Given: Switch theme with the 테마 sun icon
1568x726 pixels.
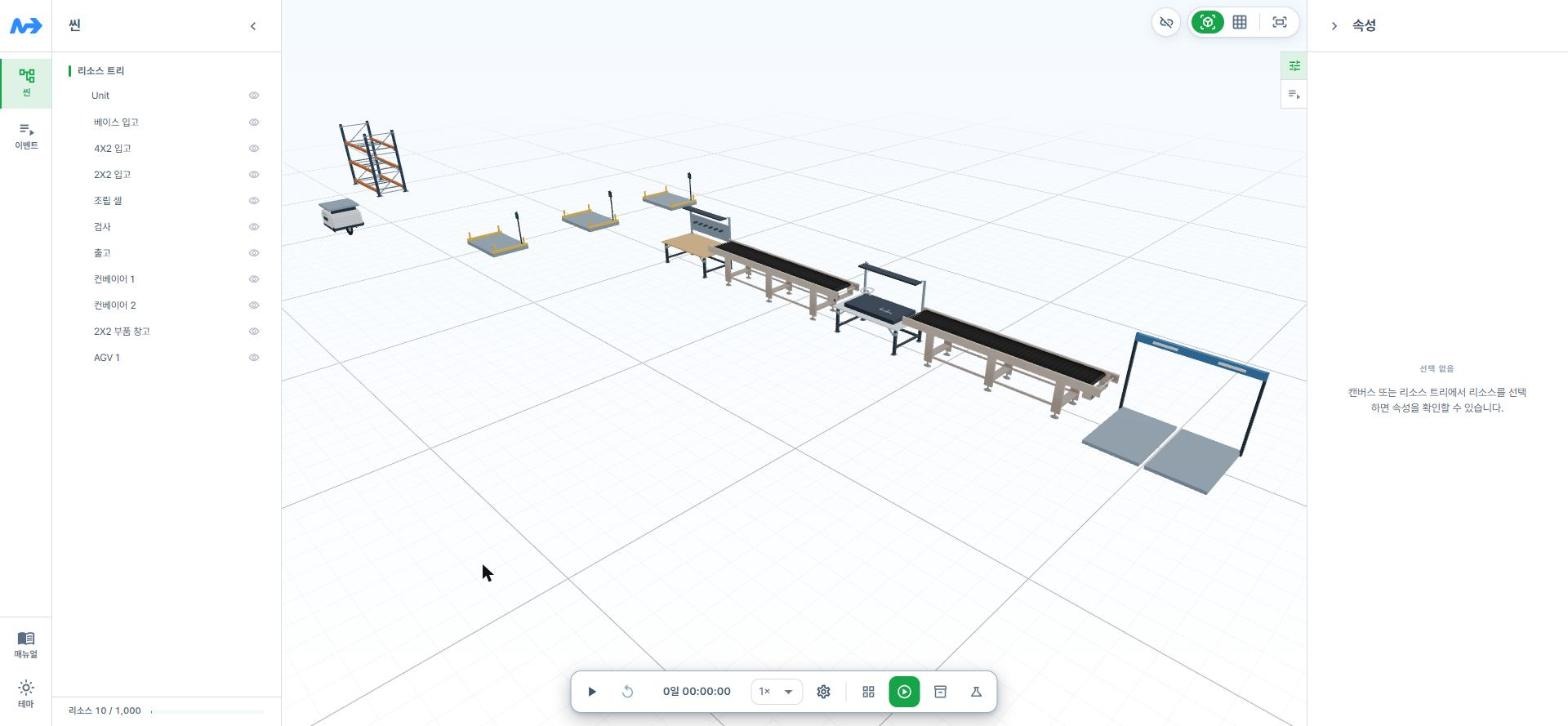Looking at the screenshot, I should [26, 694].
